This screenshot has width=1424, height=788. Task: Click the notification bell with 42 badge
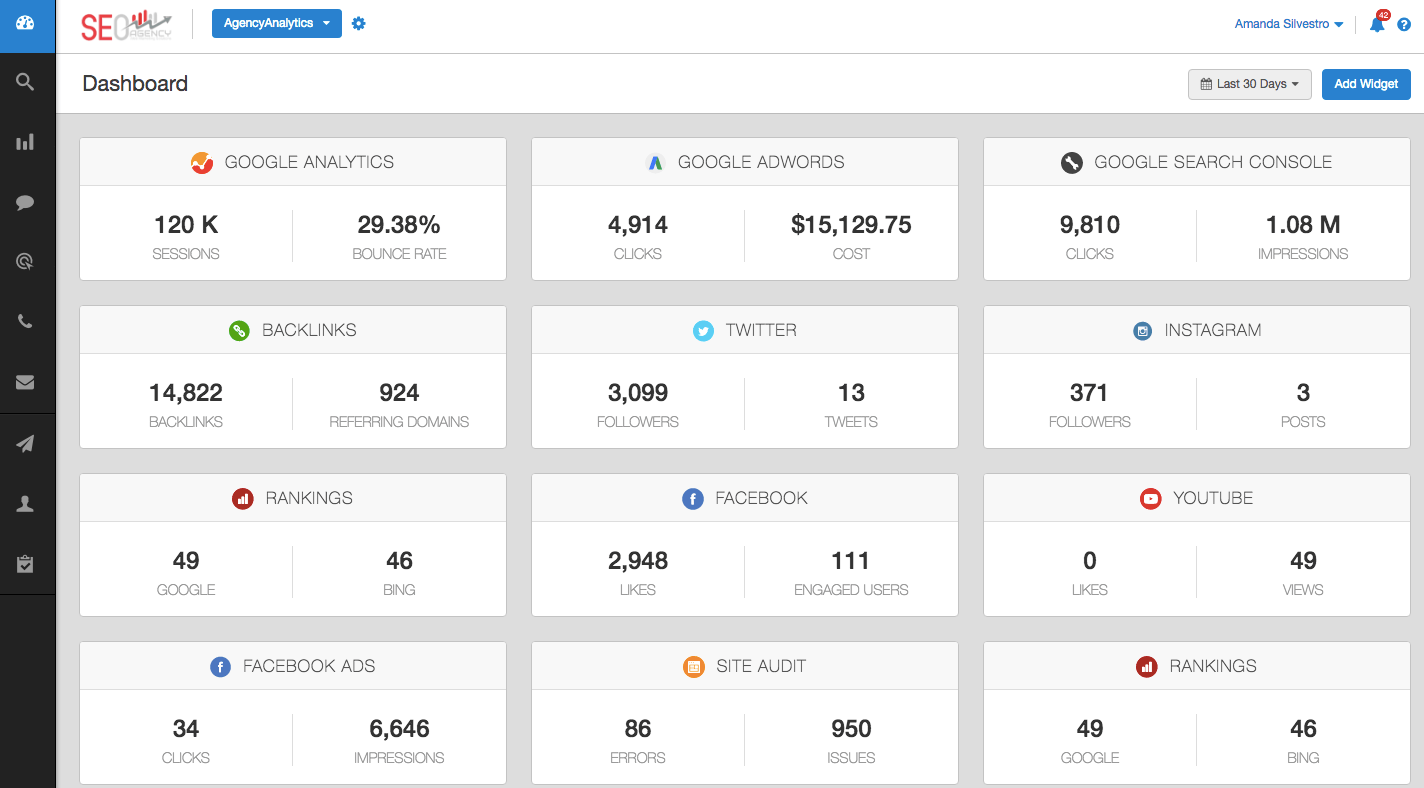tap(1377, 24)
